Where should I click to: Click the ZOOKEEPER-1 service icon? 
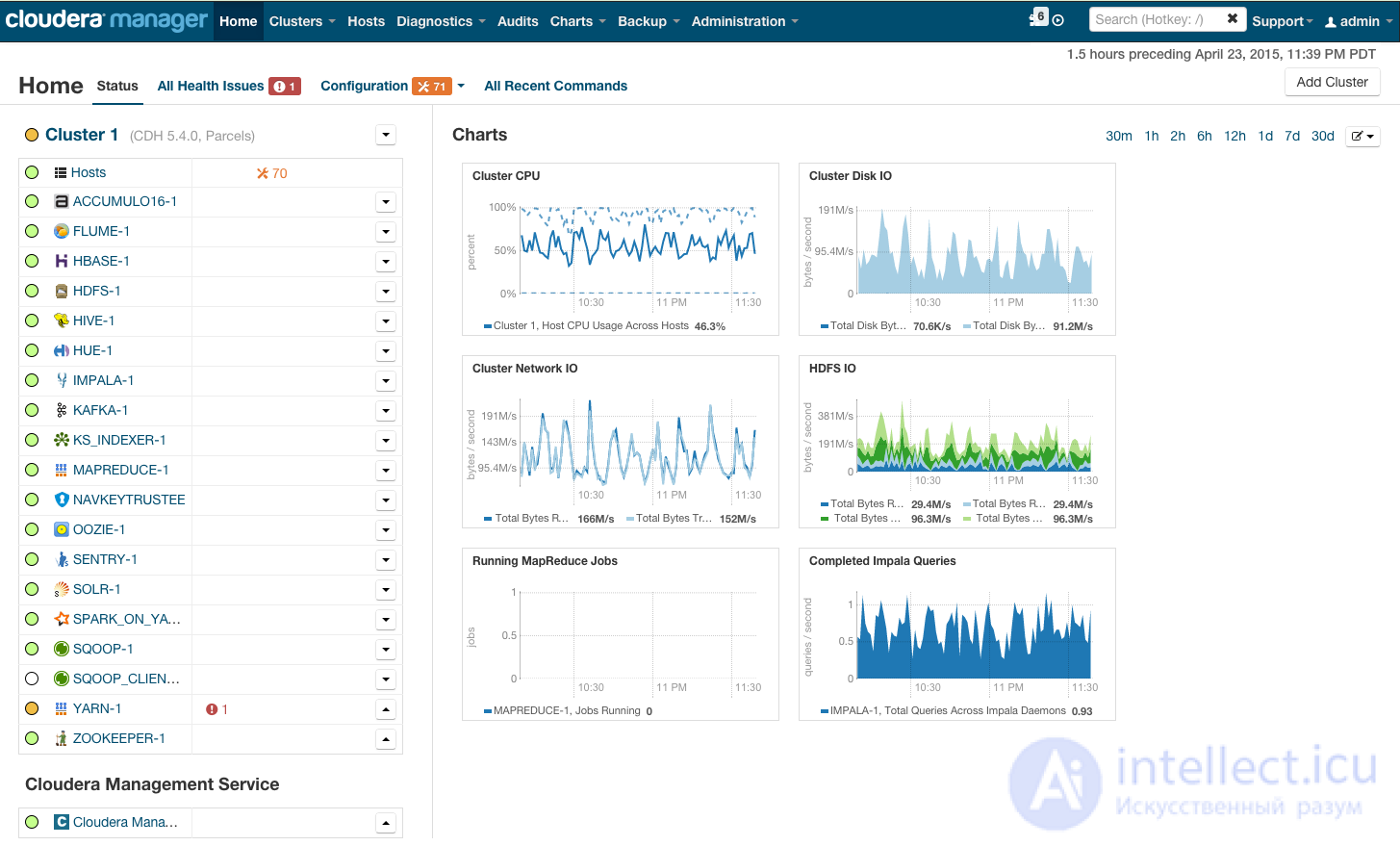62,739
